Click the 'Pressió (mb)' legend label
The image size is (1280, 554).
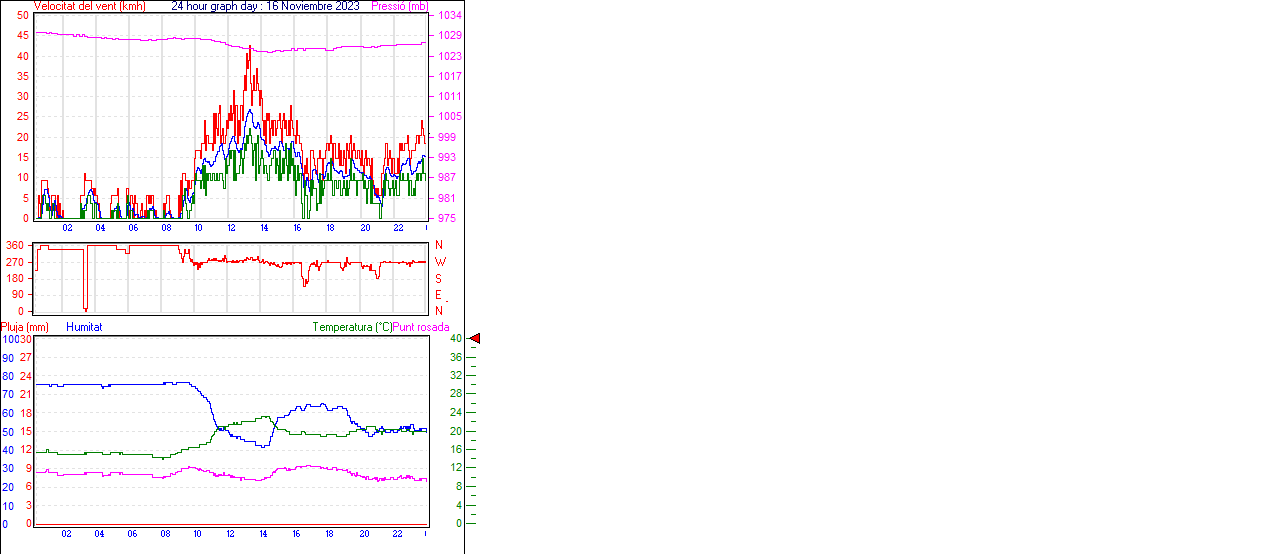tap(398, 6)
